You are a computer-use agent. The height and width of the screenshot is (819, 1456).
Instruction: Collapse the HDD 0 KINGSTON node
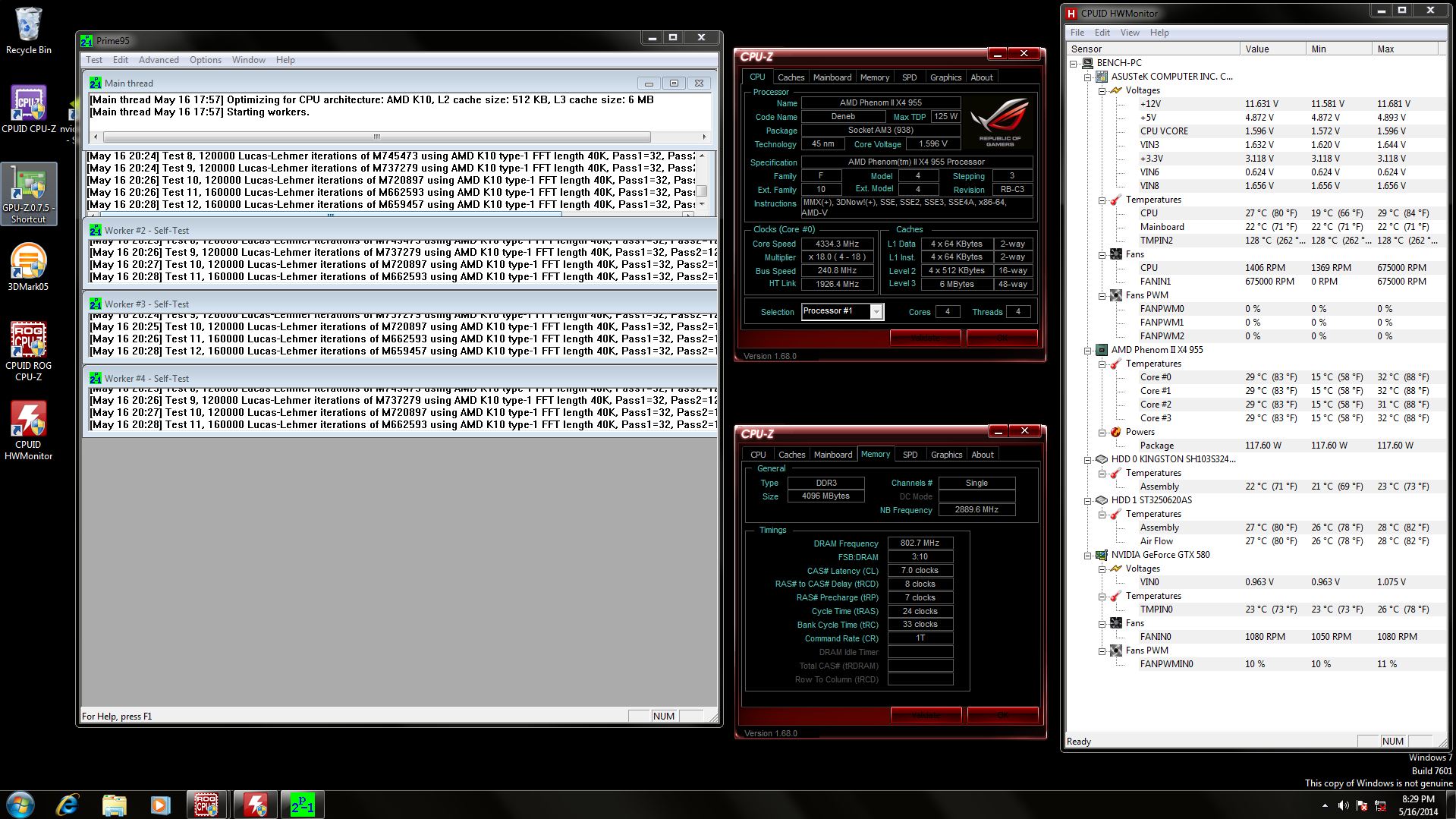pos(1087,459)
